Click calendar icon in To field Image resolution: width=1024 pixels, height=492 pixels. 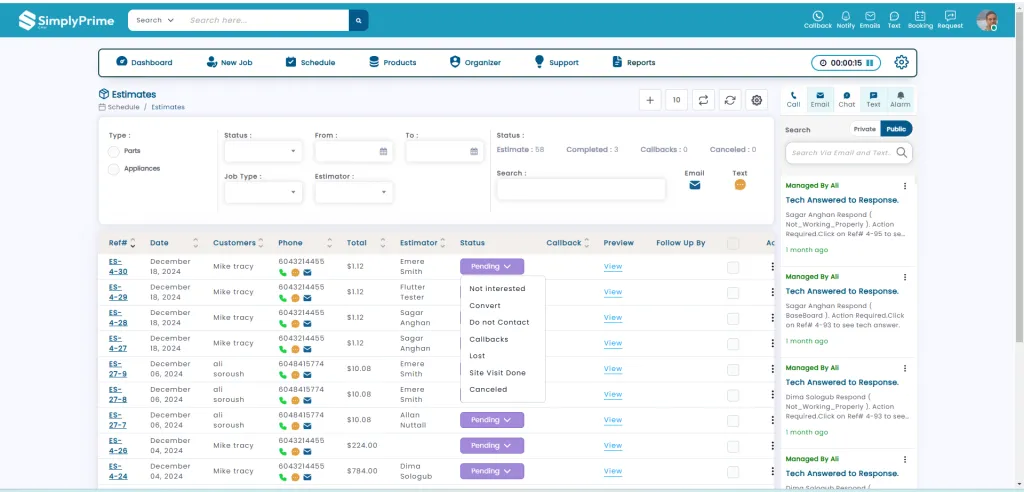(x=474, y=152)
